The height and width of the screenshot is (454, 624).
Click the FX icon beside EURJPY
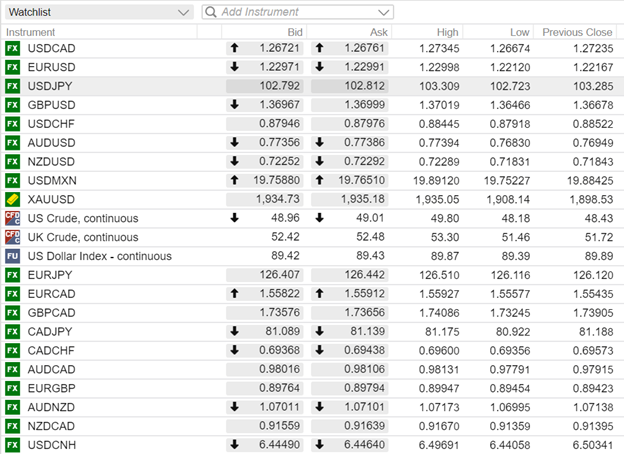[13, 275]
